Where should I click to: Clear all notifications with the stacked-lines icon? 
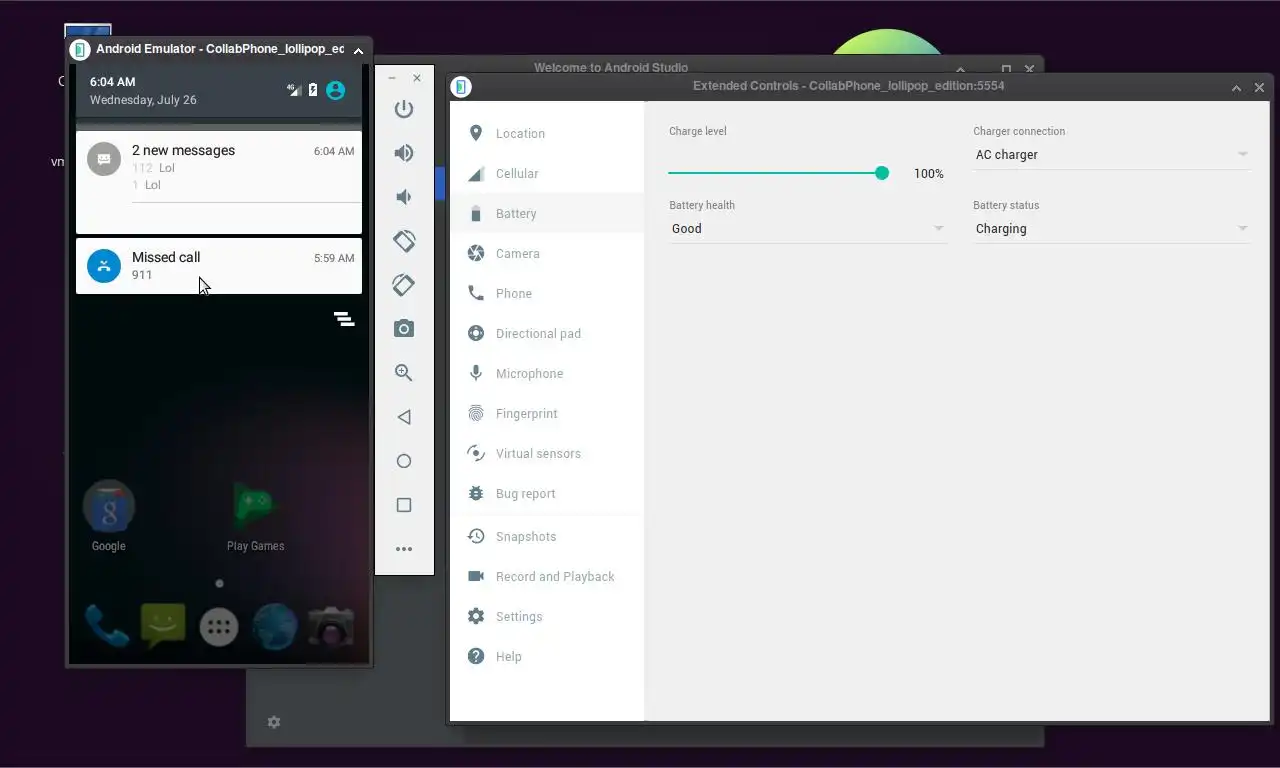pos(344,319)
